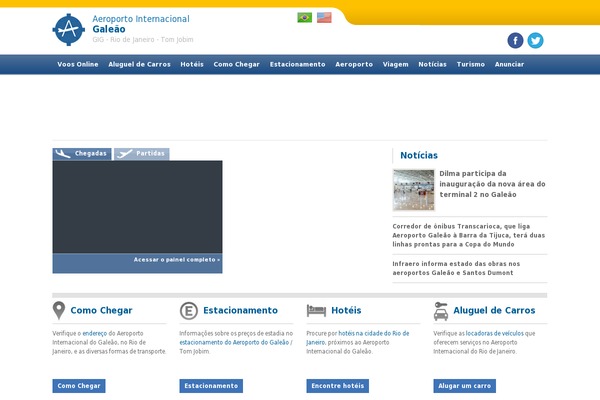
Task: Open the Facebook page icon
Action: point(515,40)
